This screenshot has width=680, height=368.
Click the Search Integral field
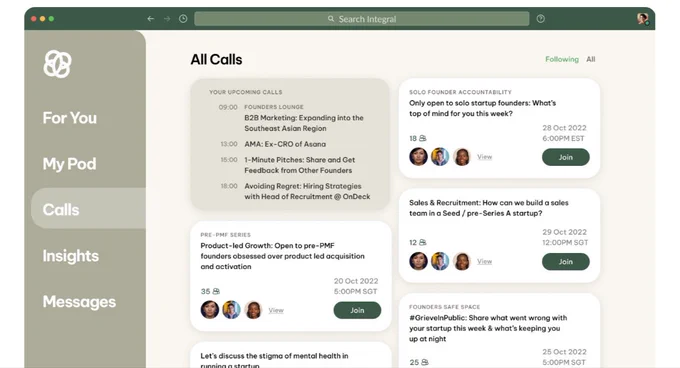tap(362, 19)
